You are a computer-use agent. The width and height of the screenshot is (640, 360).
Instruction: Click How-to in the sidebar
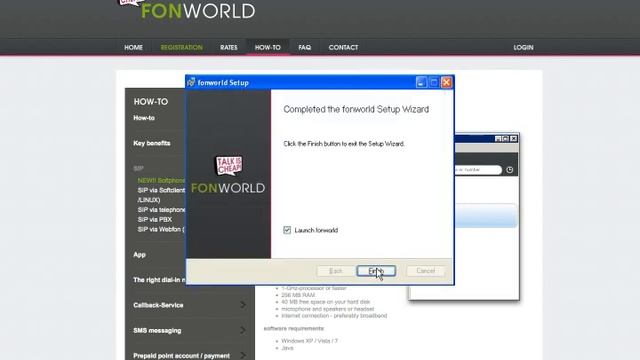144,118
